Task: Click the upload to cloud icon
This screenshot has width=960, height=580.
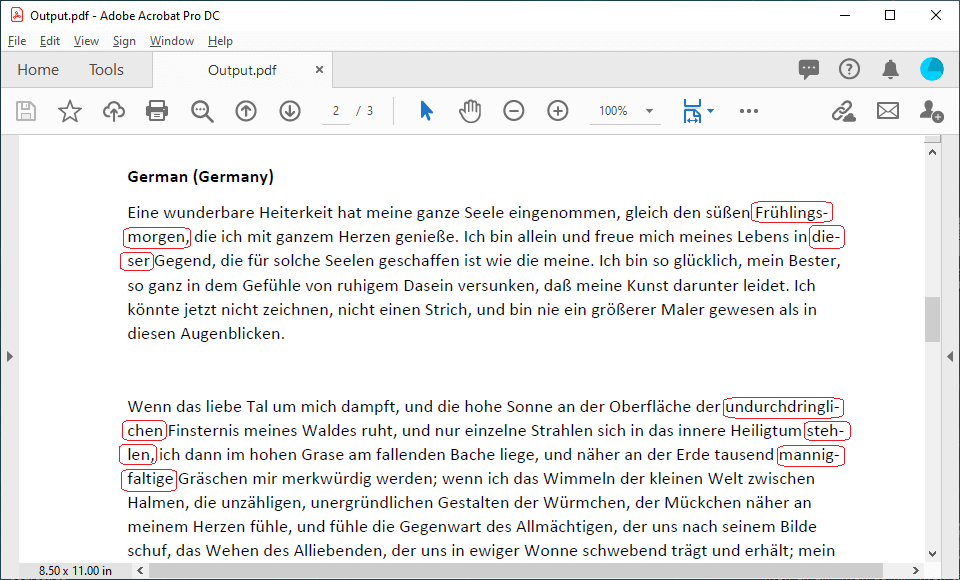Action: tap(114, 111)
